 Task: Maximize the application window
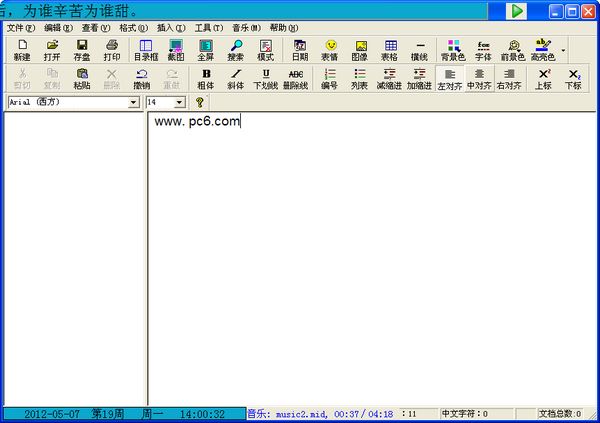(x=572, y=11)
